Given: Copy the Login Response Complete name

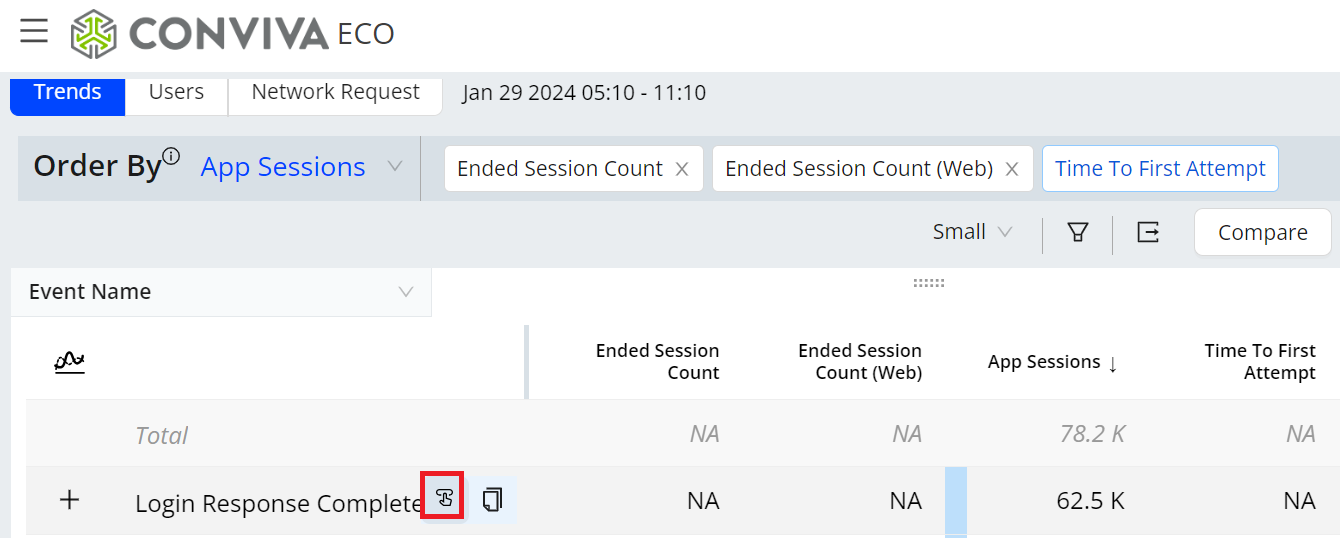Looking at the screenshot, I should 492,498.
